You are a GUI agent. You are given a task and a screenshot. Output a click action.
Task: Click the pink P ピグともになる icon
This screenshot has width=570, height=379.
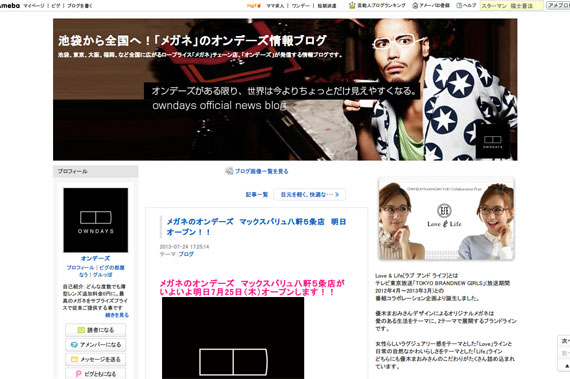click(x=78, y=374)
